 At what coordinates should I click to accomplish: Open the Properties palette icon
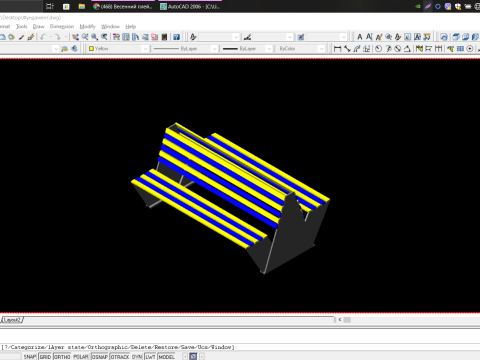pos(116,37)
